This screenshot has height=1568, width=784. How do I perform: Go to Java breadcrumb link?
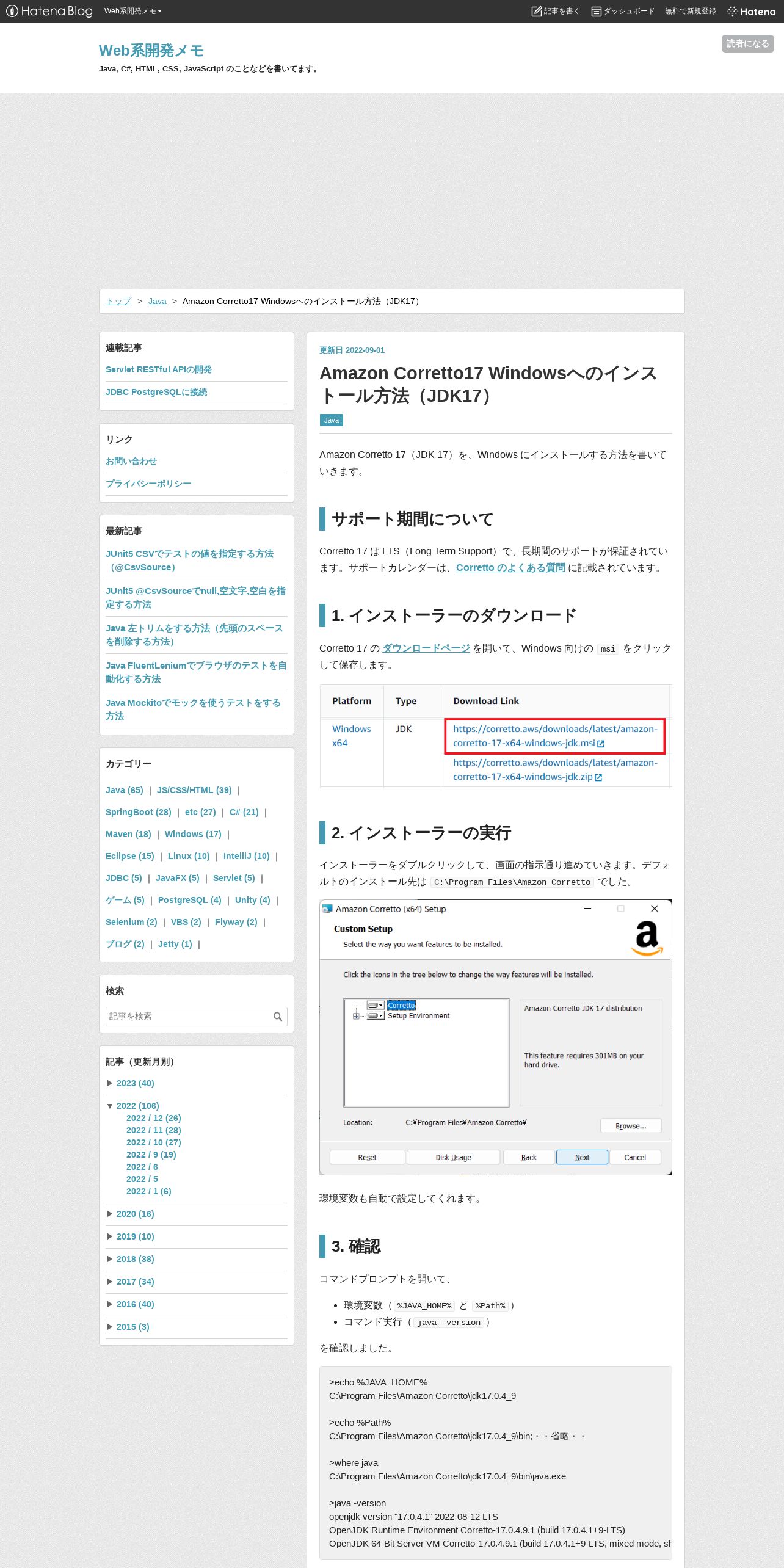point(158,301)
